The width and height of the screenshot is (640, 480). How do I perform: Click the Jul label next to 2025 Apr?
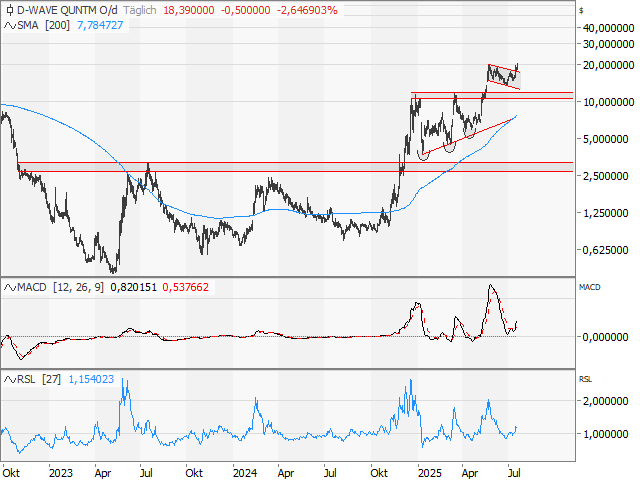(x=514, y=473)
